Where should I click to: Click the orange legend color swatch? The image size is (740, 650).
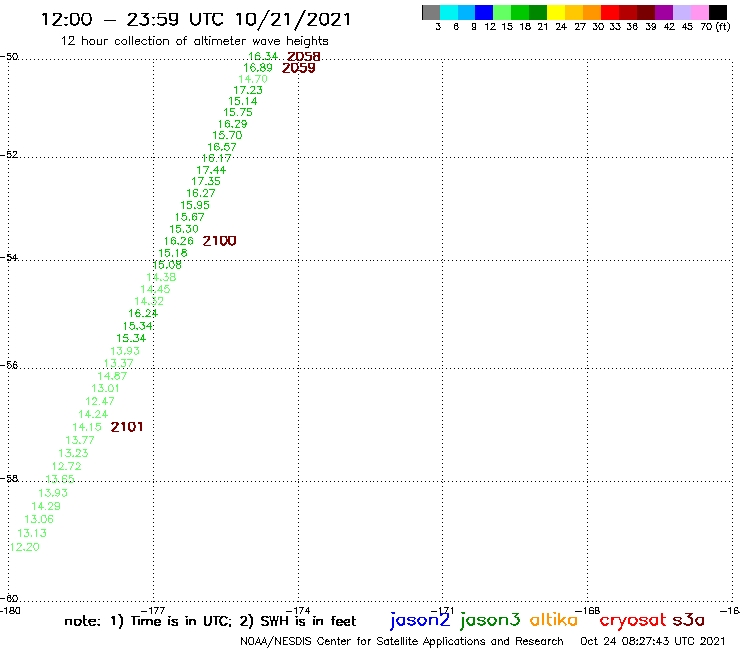tap(592, 12)
